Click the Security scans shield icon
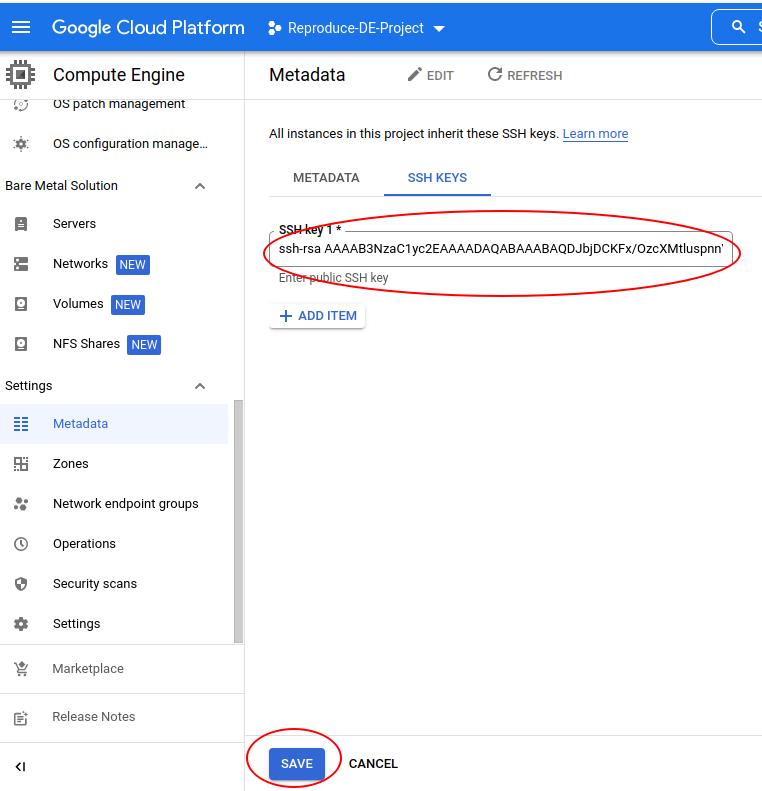The height and width of the screenshot is (791, 762). [x=21, y=584]
